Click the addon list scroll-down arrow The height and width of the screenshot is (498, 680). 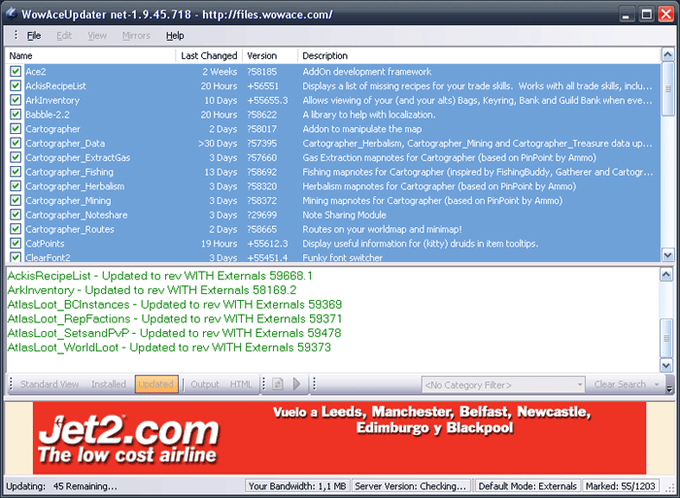click(x=667, y=255)
